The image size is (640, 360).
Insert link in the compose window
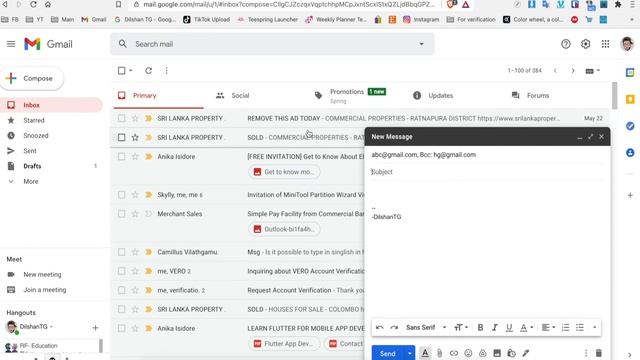pos(454,353)
